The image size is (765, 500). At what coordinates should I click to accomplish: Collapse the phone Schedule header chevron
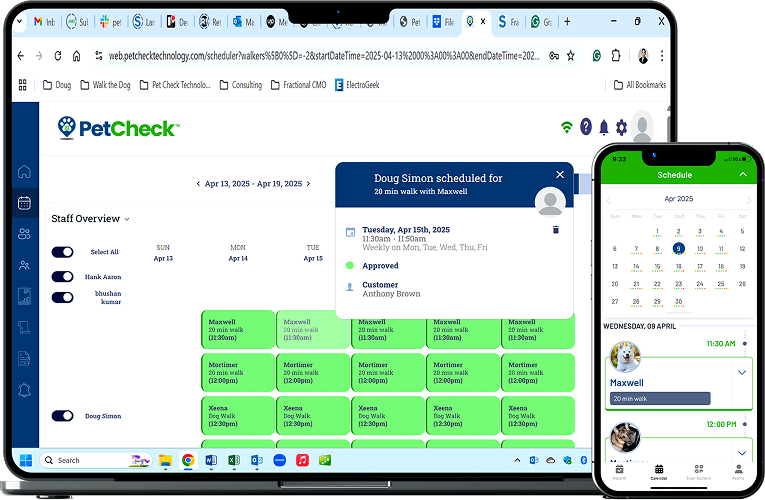pos(743,174)
